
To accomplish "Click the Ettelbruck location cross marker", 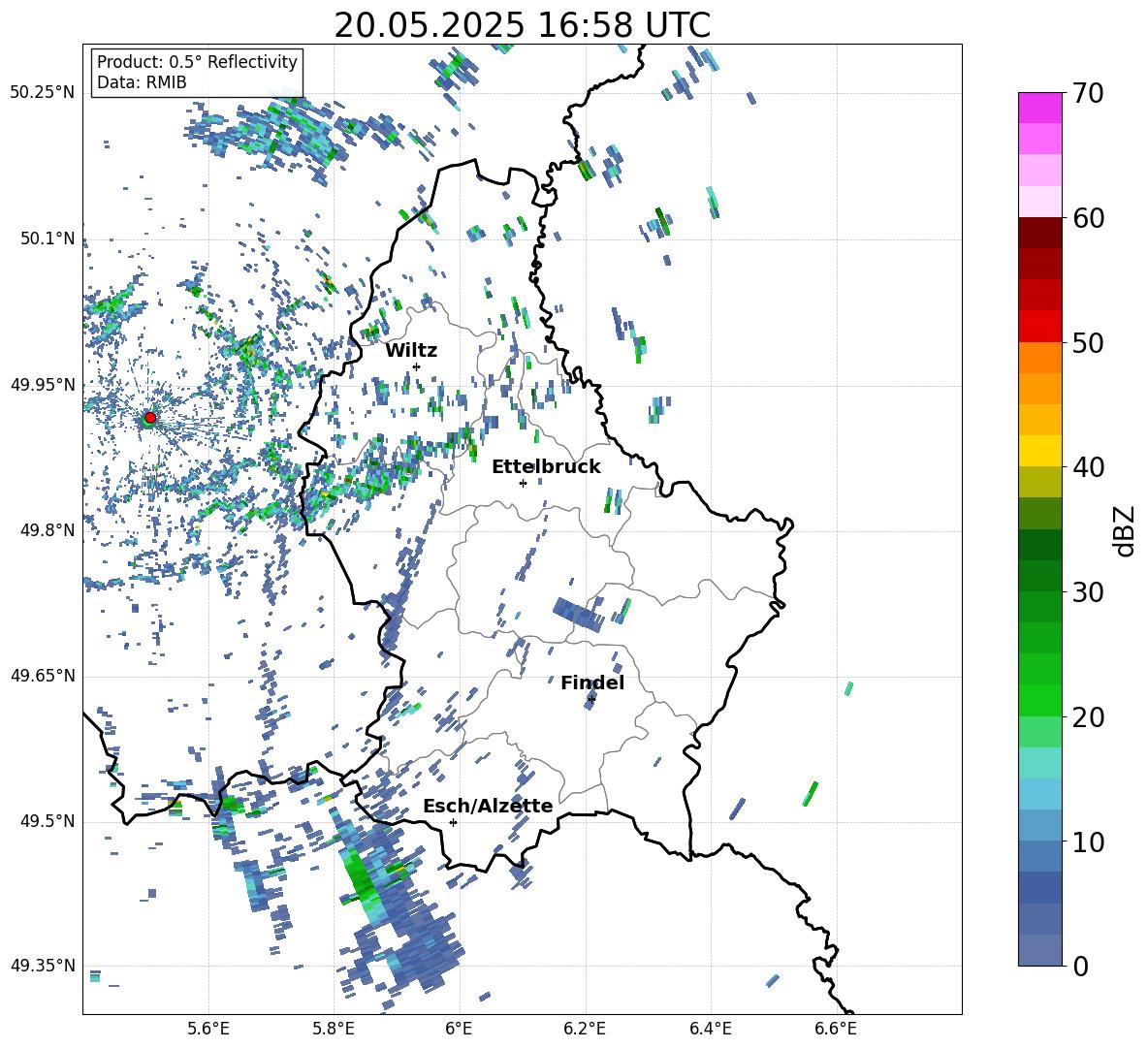I will 523,483.
